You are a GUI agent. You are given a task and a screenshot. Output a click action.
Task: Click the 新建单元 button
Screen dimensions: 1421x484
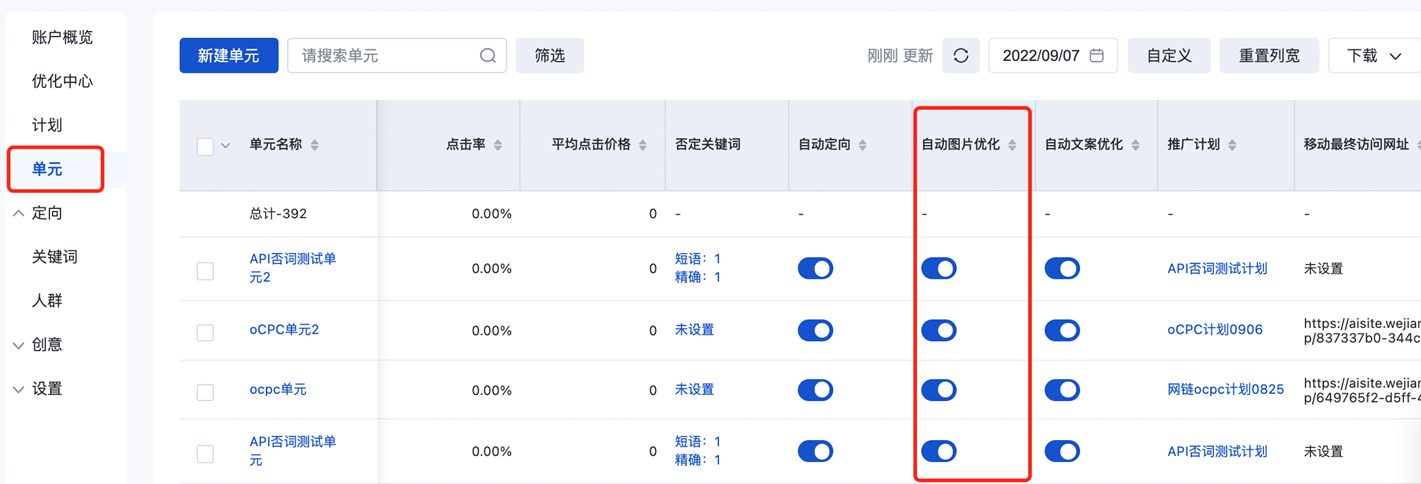228,56
